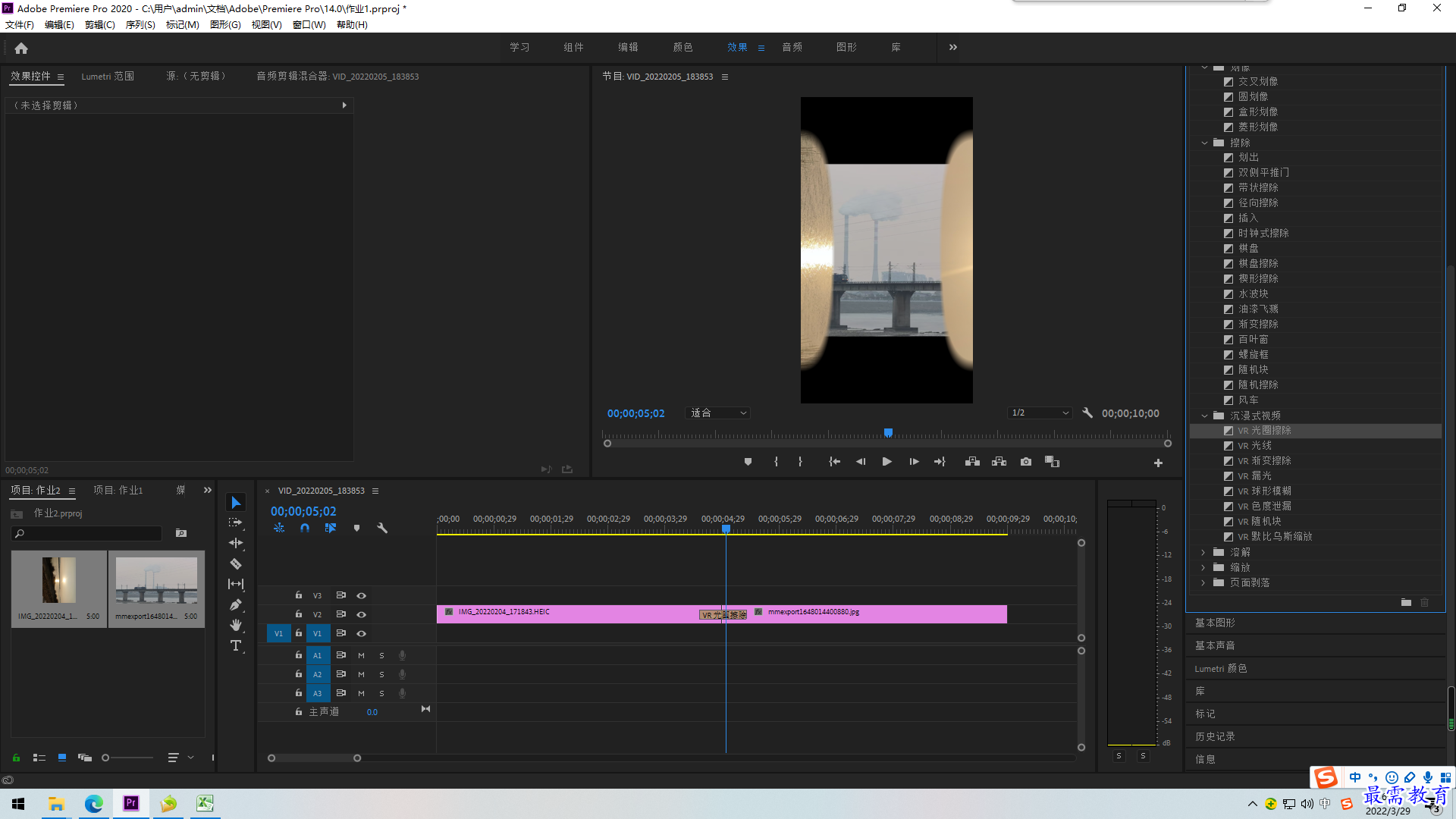Switch to 音频 workspace tab
The width and height of the screenshot is (1456, 819).
click(x=792, y=47)
